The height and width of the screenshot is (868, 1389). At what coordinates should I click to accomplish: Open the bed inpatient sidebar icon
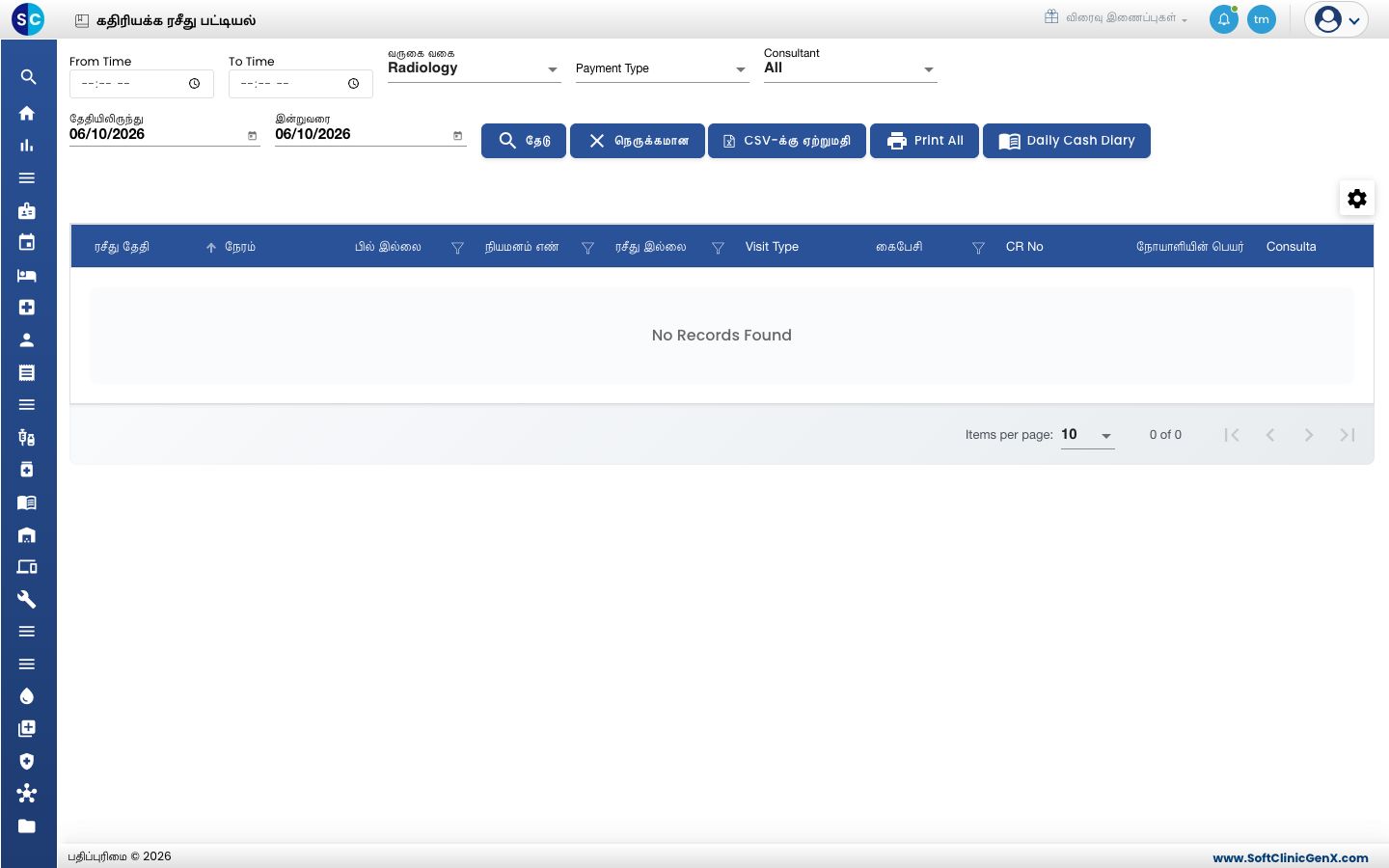tap(27, 275)
